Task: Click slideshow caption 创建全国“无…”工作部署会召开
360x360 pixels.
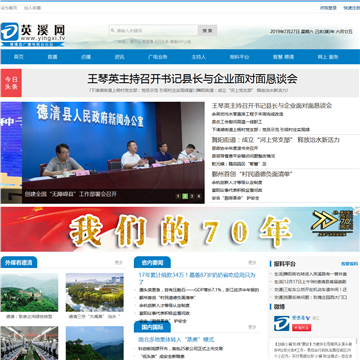Action: [x=70, y=194]
